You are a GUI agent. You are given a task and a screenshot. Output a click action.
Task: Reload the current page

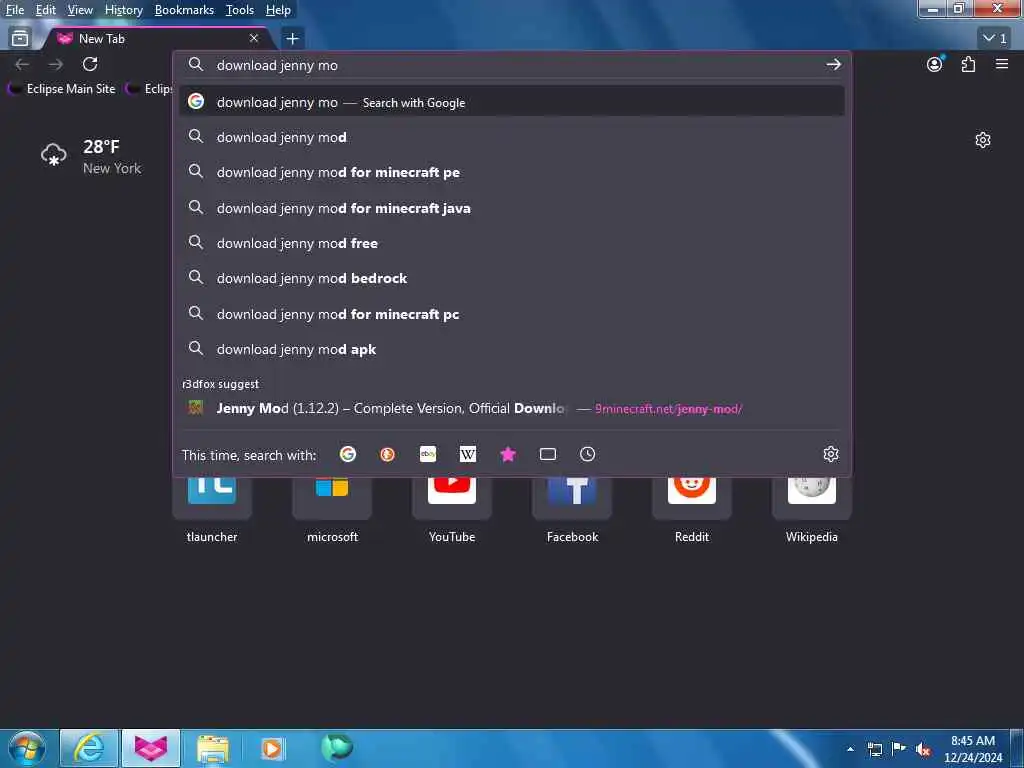(x=90, y=64)
